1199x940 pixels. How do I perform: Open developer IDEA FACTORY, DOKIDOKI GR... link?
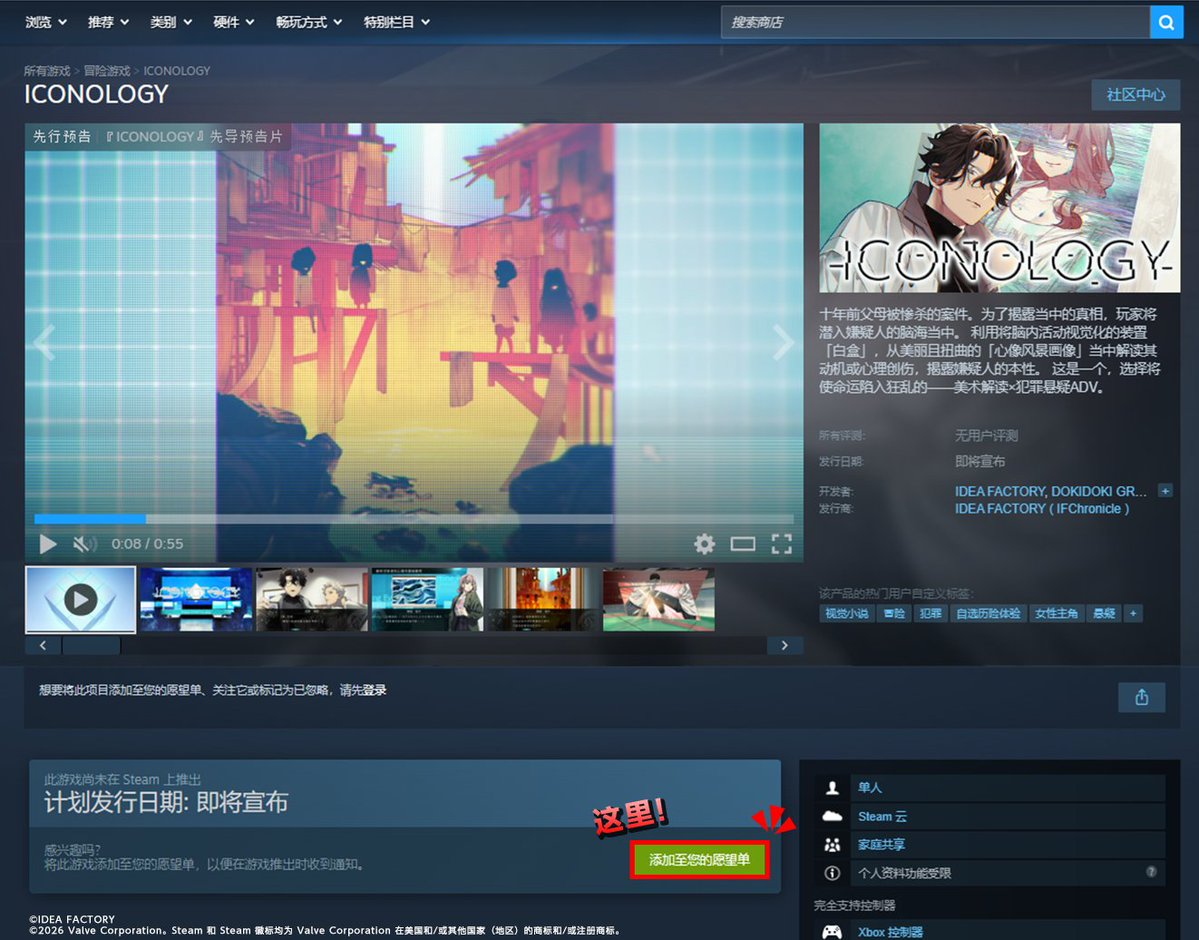click(1051, 491)
